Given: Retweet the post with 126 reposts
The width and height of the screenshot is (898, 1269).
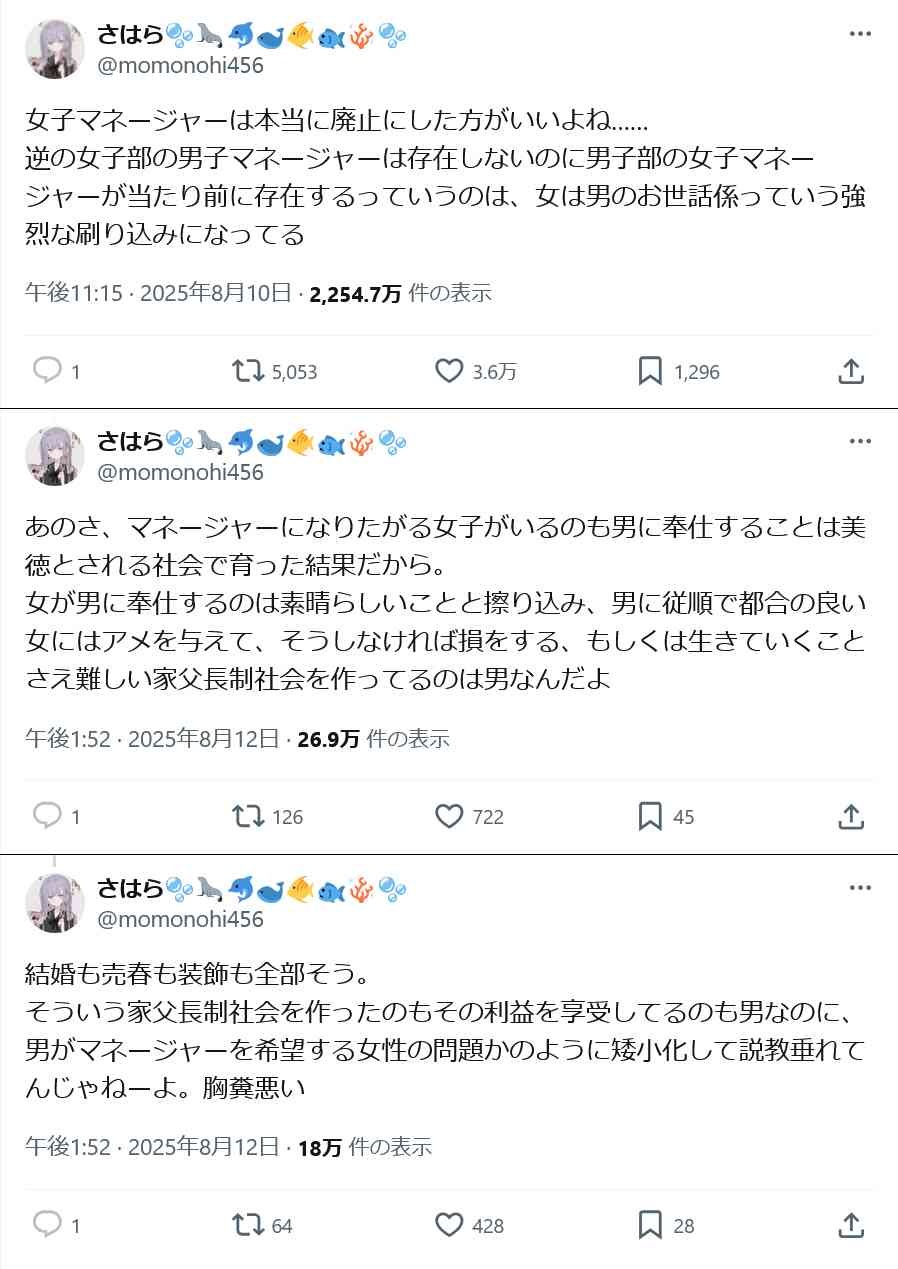Looking at the screenshot, I should tap(244, 816).
